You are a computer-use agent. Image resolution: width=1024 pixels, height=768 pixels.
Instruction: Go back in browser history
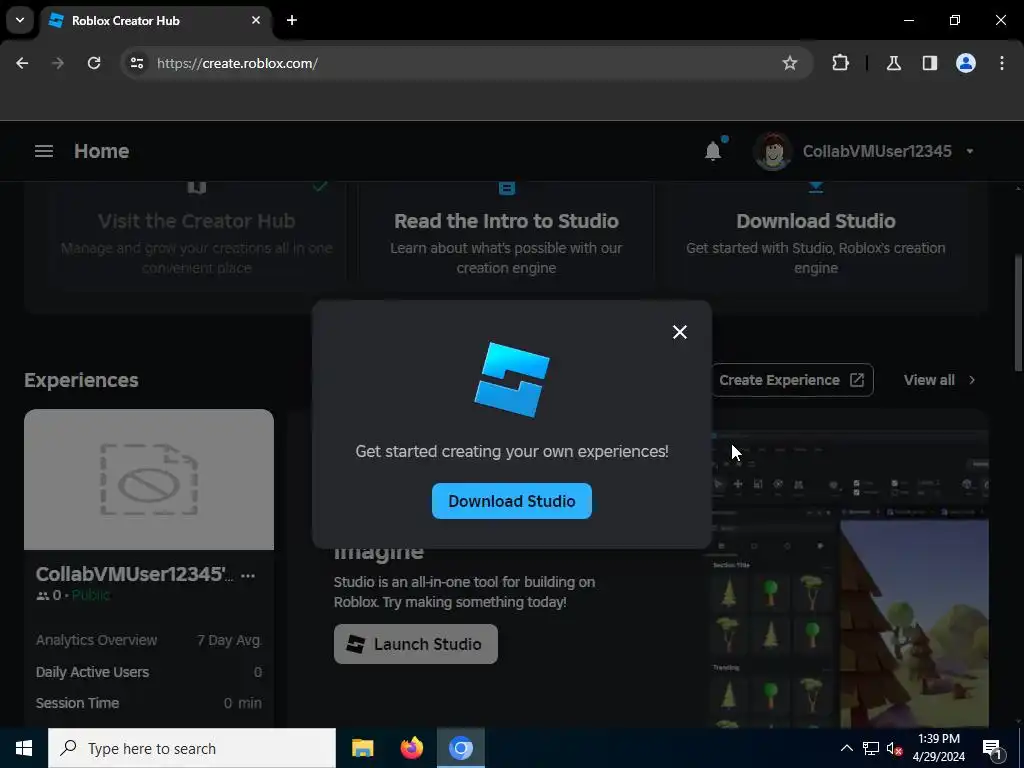click(22, 63)
